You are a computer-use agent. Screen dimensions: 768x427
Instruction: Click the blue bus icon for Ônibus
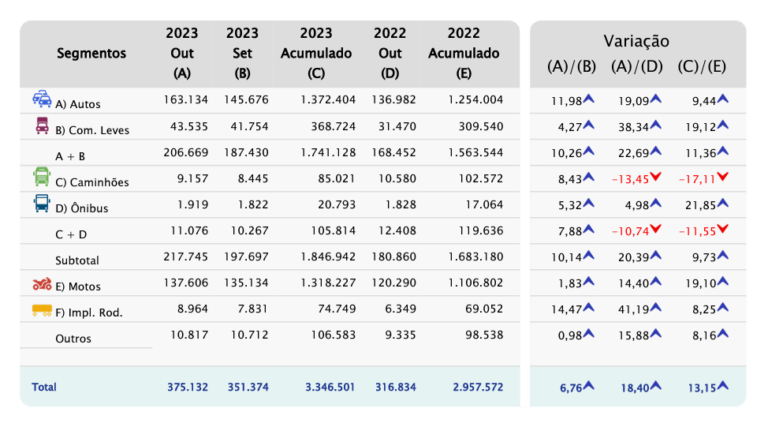(42, 203)
